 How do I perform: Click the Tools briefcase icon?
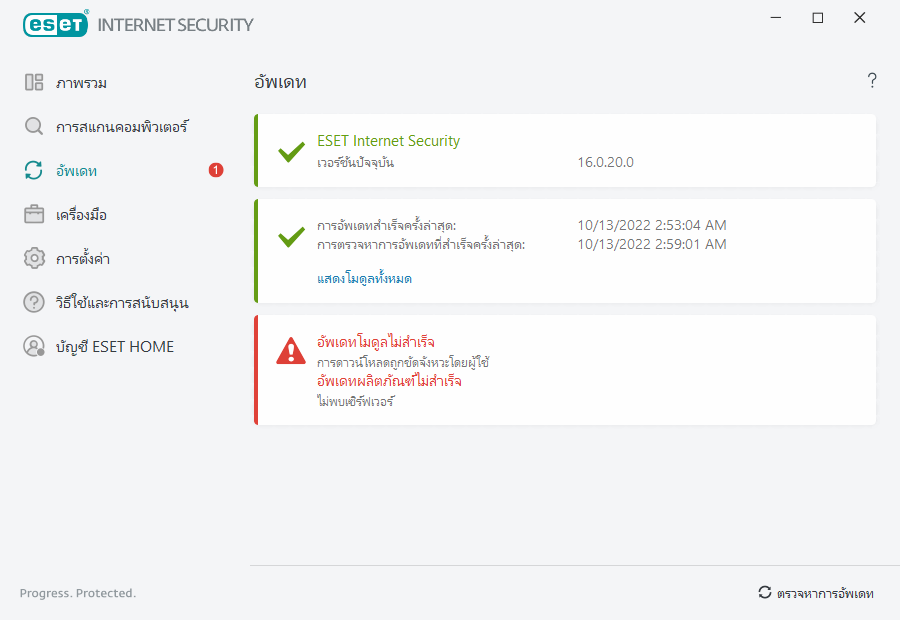pyautogui.click(x=34, y=215)
